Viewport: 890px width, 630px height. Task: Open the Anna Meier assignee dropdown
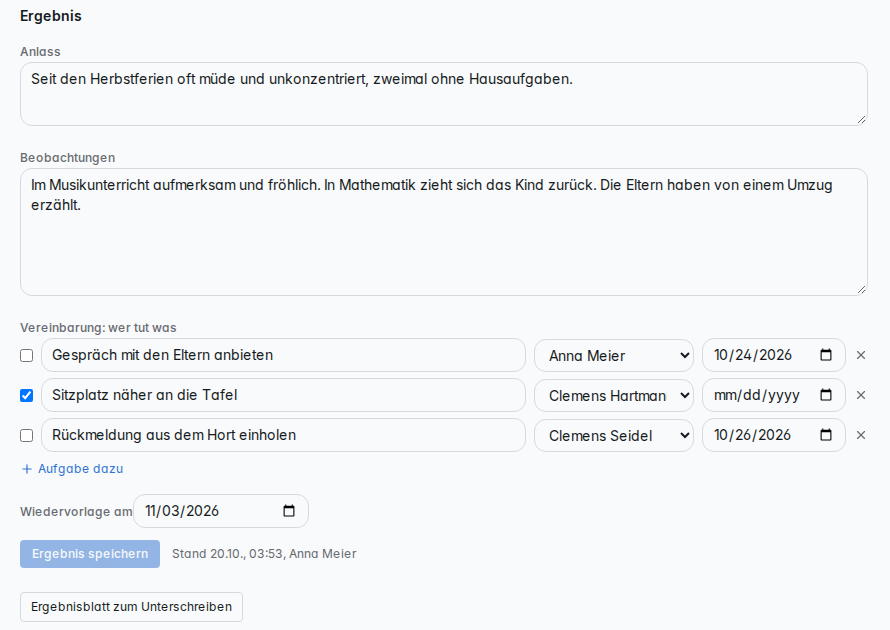tap(614, 355)
